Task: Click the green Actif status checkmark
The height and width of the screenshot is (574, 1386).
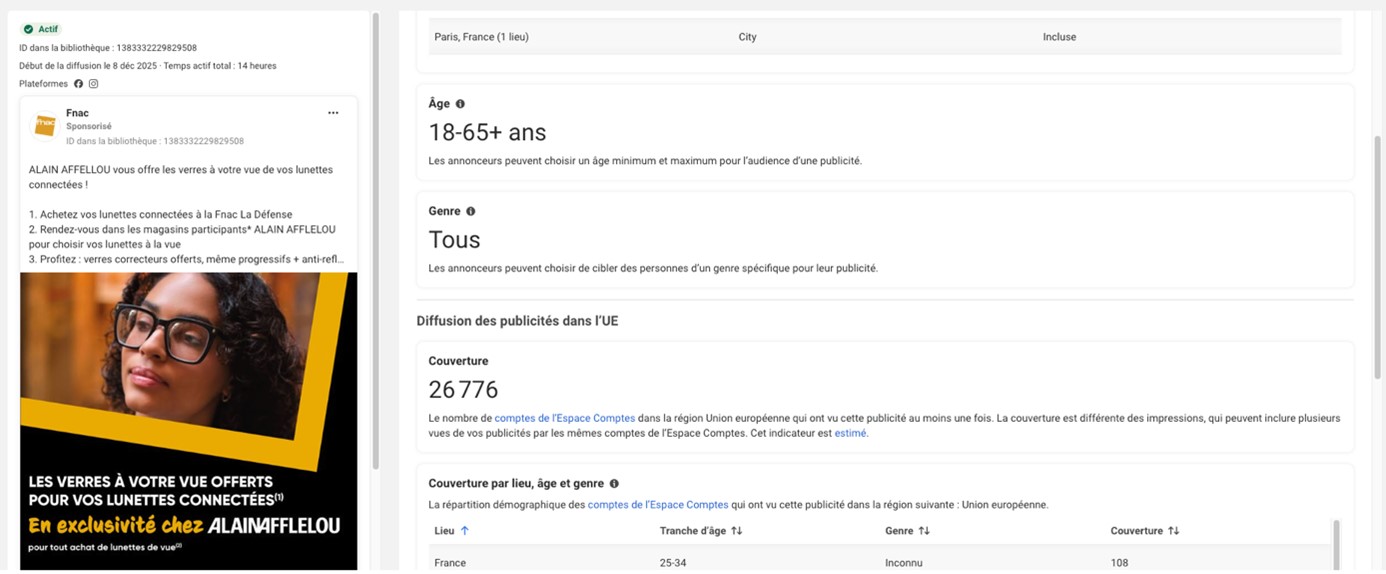Action: click(x=29, y=30)
